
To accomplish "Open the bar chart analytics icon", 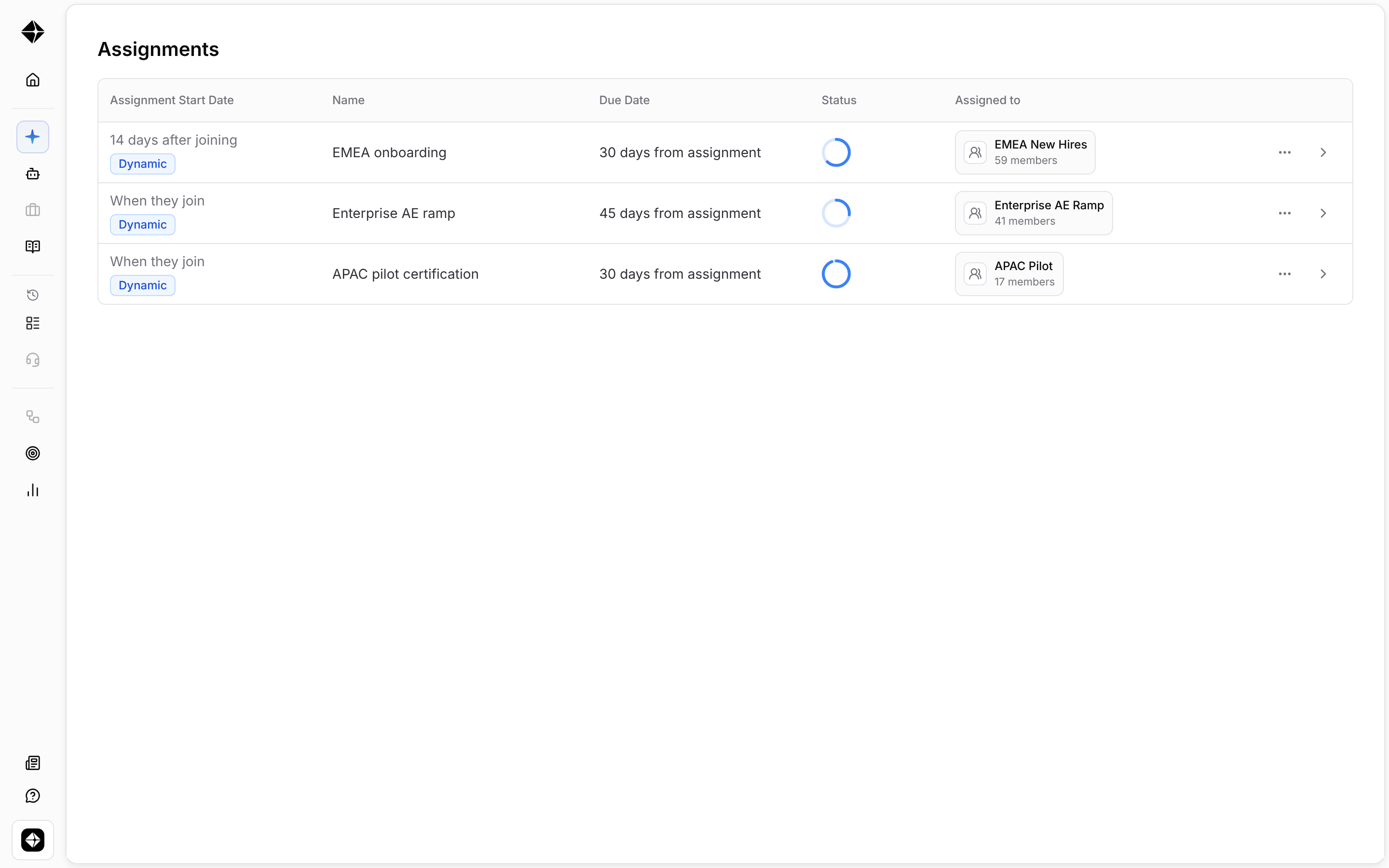I will [x=33, y=490].
